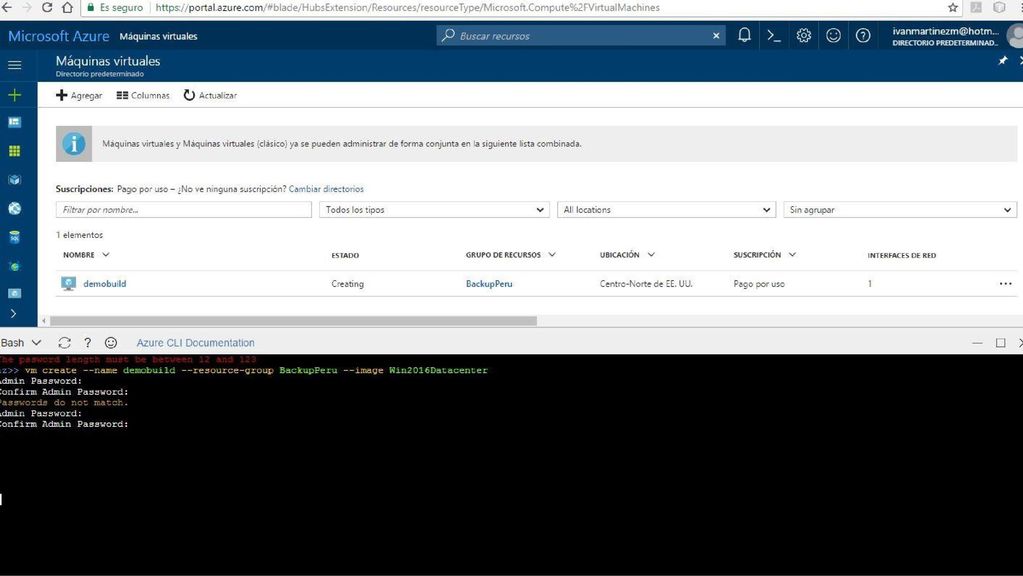This screenshot has width=1023, height=576.
Task: Pin the Máquinas virtuales blade
Action: pos(1003,61)
